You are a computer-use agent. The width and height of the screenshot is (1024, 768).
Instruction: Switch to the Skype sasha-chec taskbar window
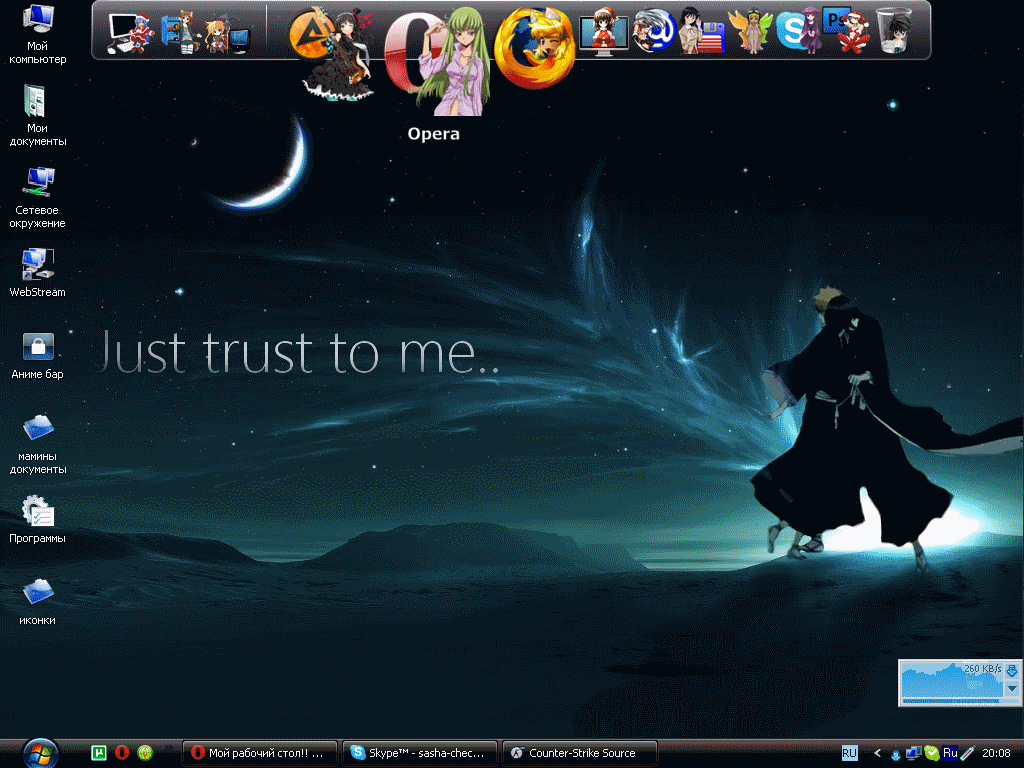pyautogui.click(x=419, y=753)
